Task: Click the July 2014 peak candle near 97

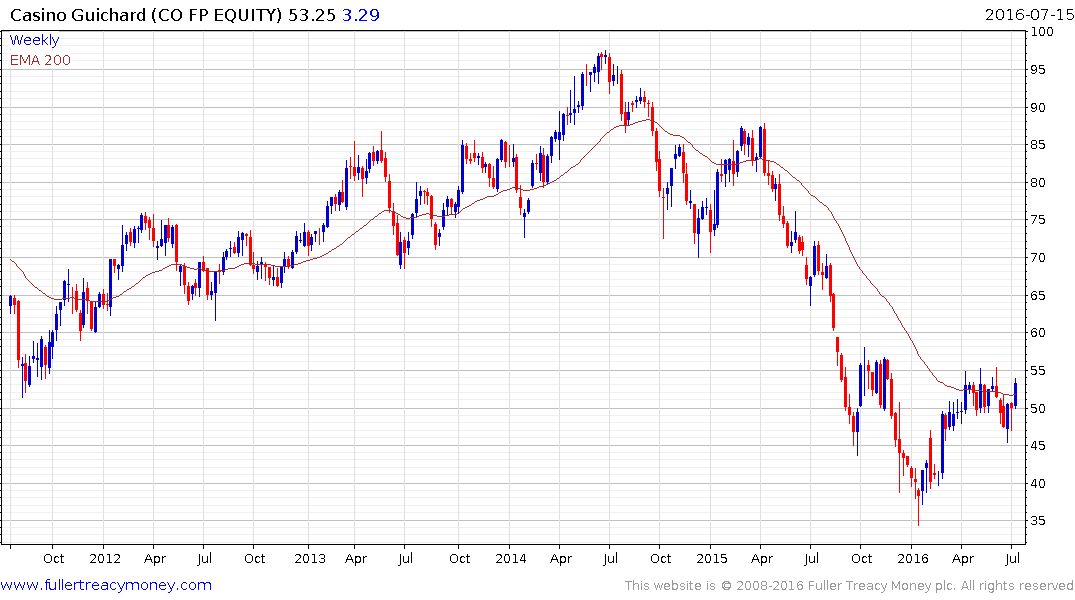Action: (x=605, y=58)
